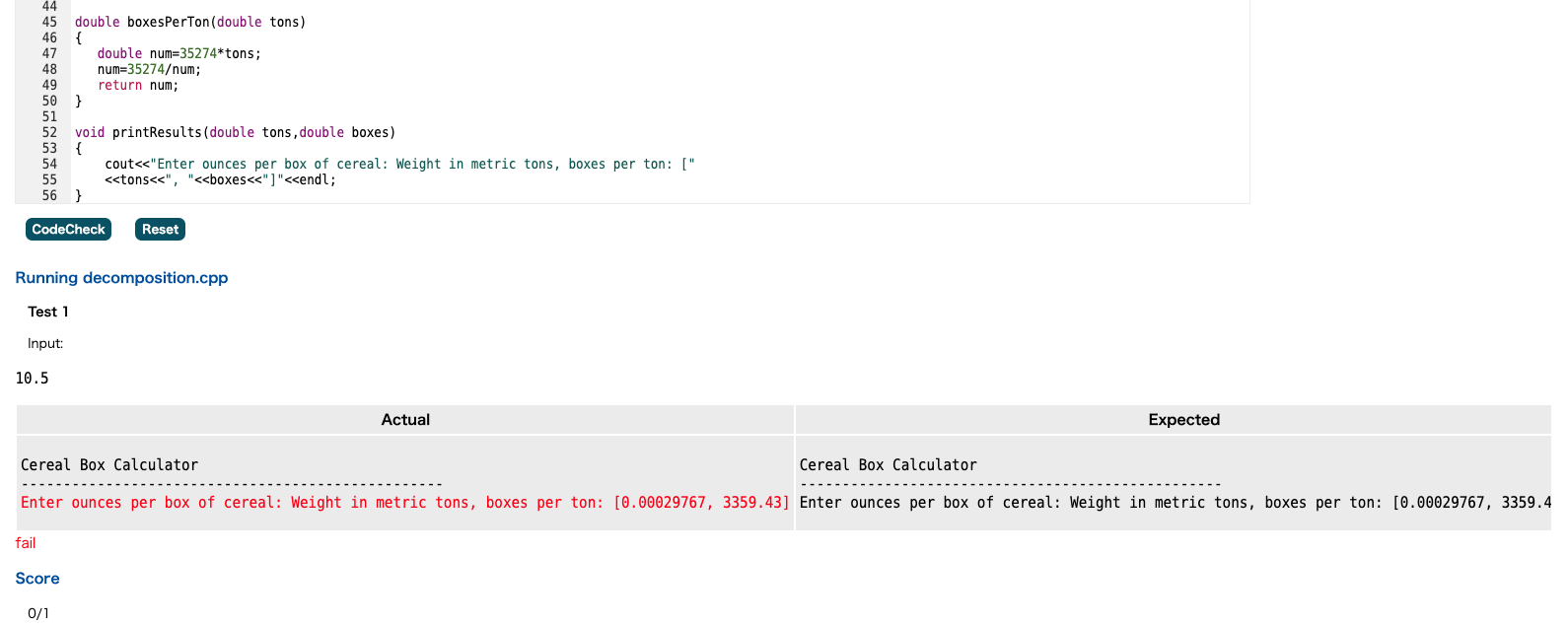Click the 'return num;' code line
This screenshot has width=1568, height=626.
[138, 85]
